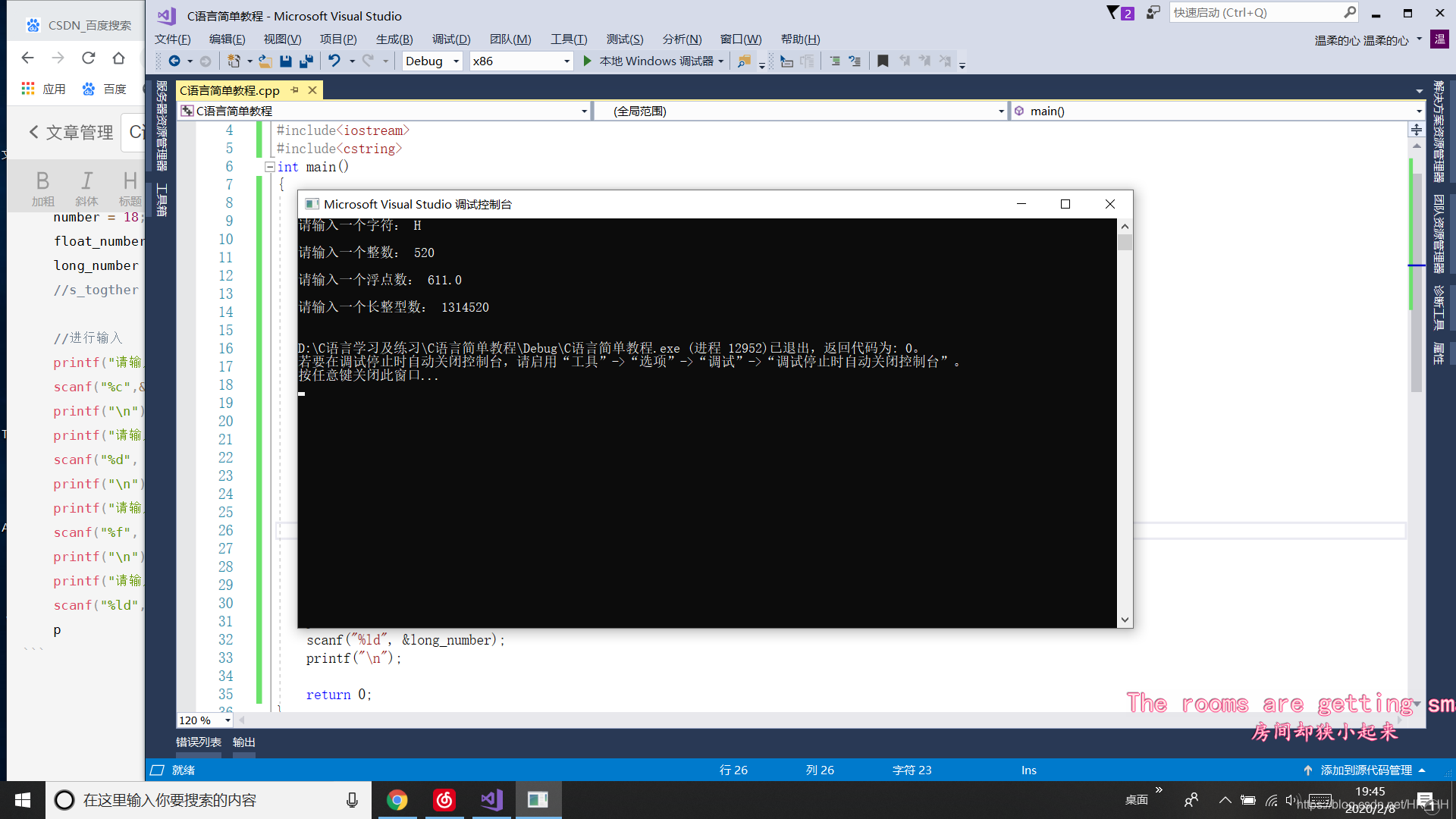Click the Find in Files icon

[x=745, y=61]
